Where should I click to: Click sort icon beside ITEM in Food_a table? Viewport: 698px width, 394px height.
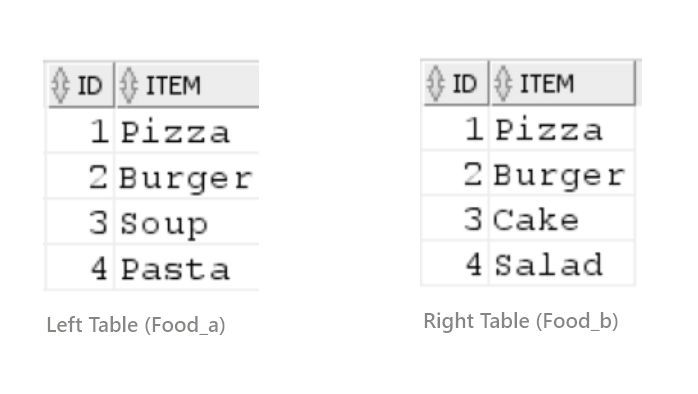(x=129, y=85)
